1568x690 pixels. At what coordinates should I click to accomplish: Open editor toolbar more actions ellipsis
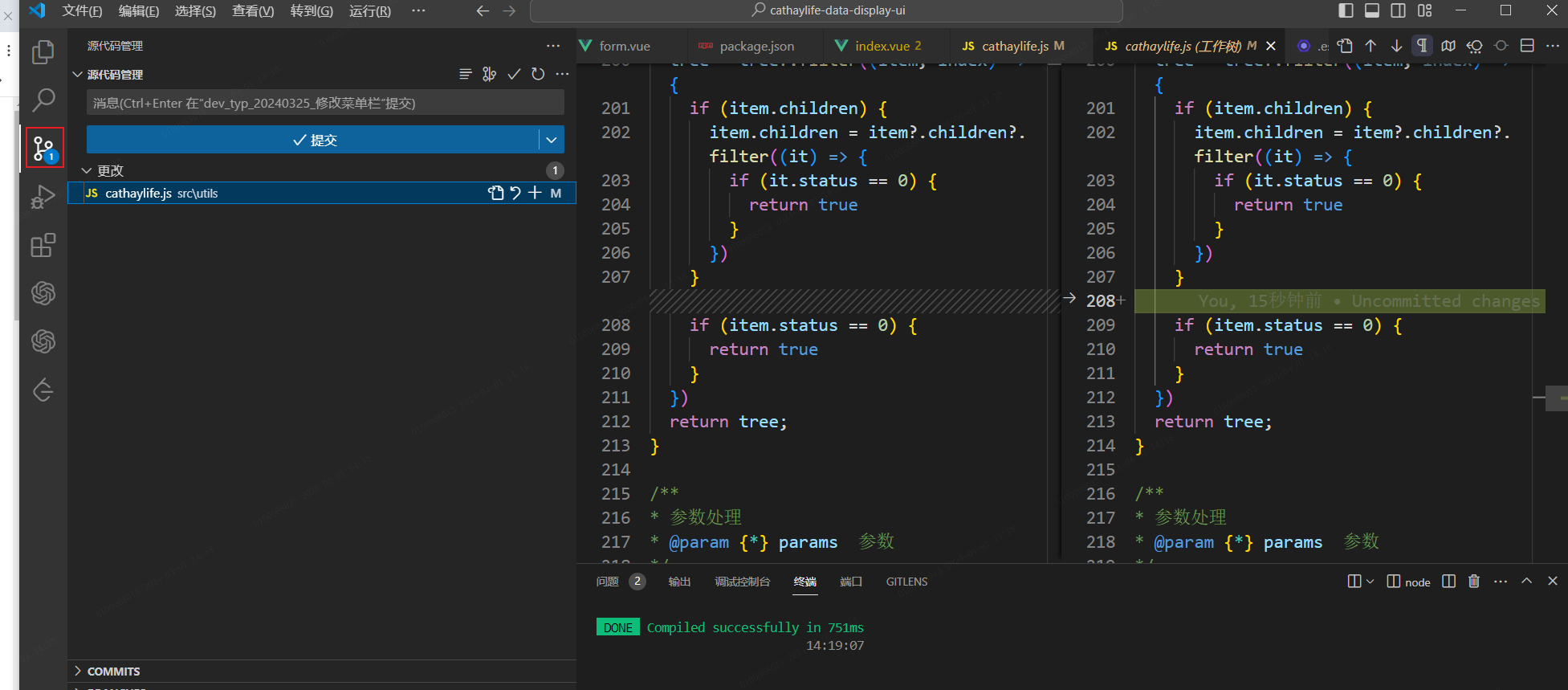[1553, 46]
